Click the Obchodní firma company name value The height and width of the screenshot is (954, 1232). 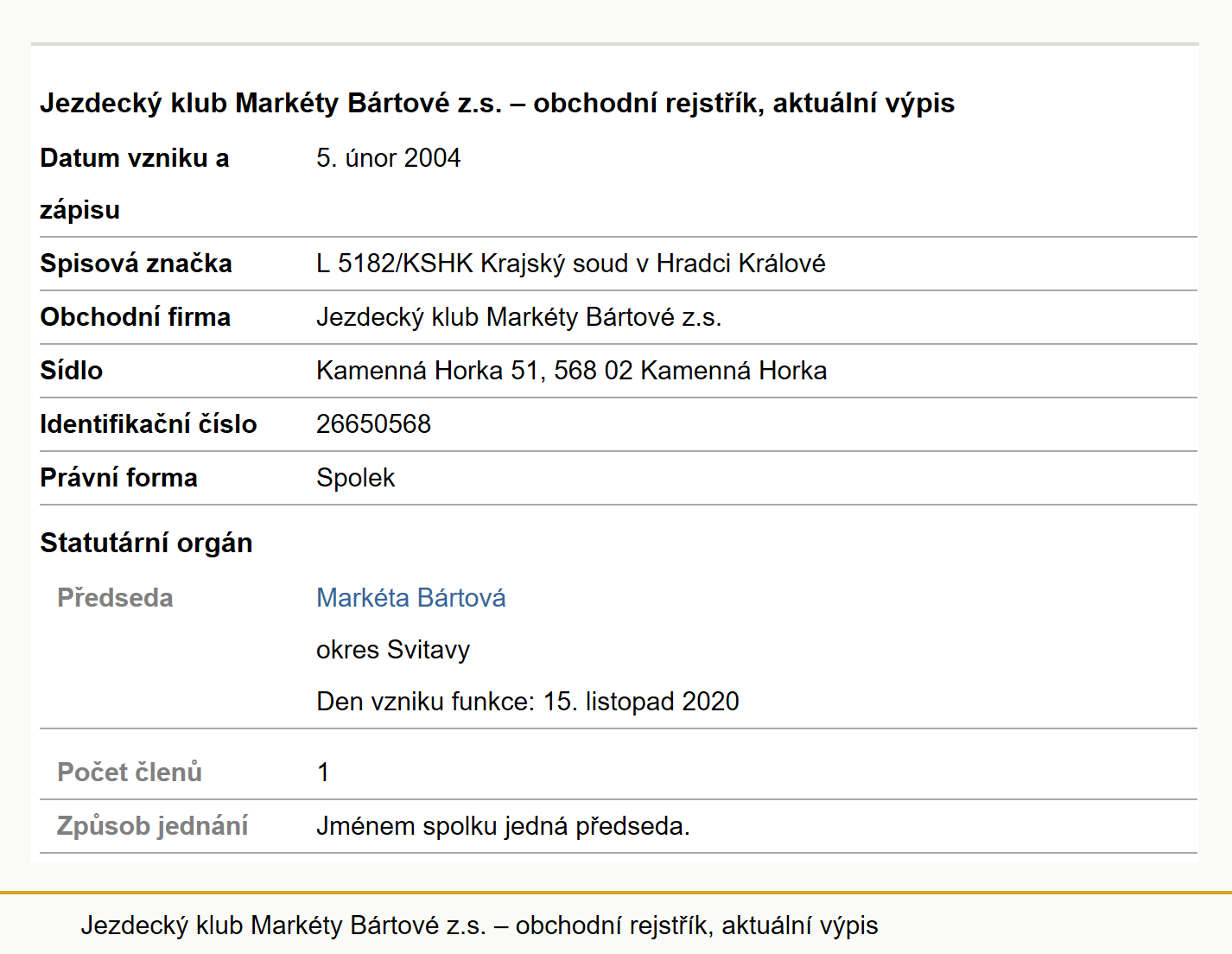(x=519, y=317)
